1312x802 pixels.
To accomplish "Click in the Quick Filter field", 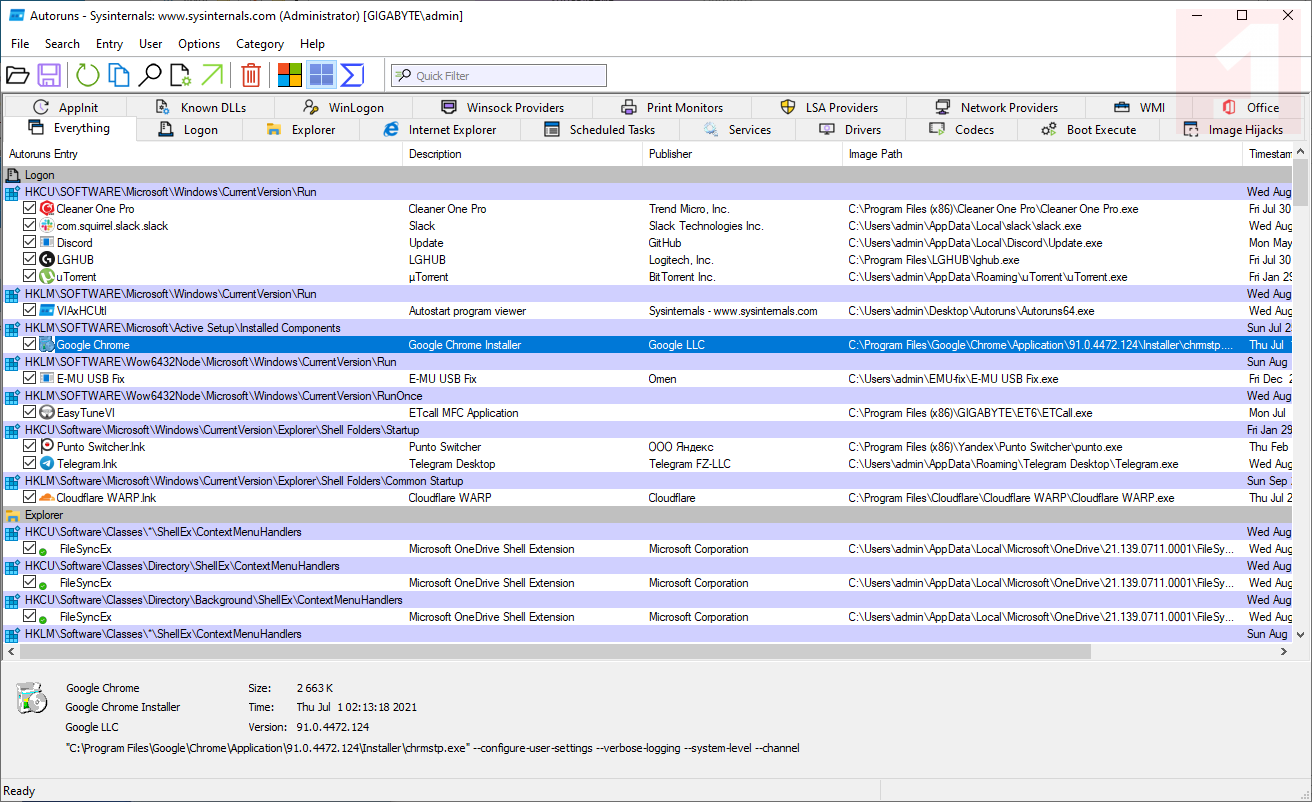I will click(x=508, y=76).
